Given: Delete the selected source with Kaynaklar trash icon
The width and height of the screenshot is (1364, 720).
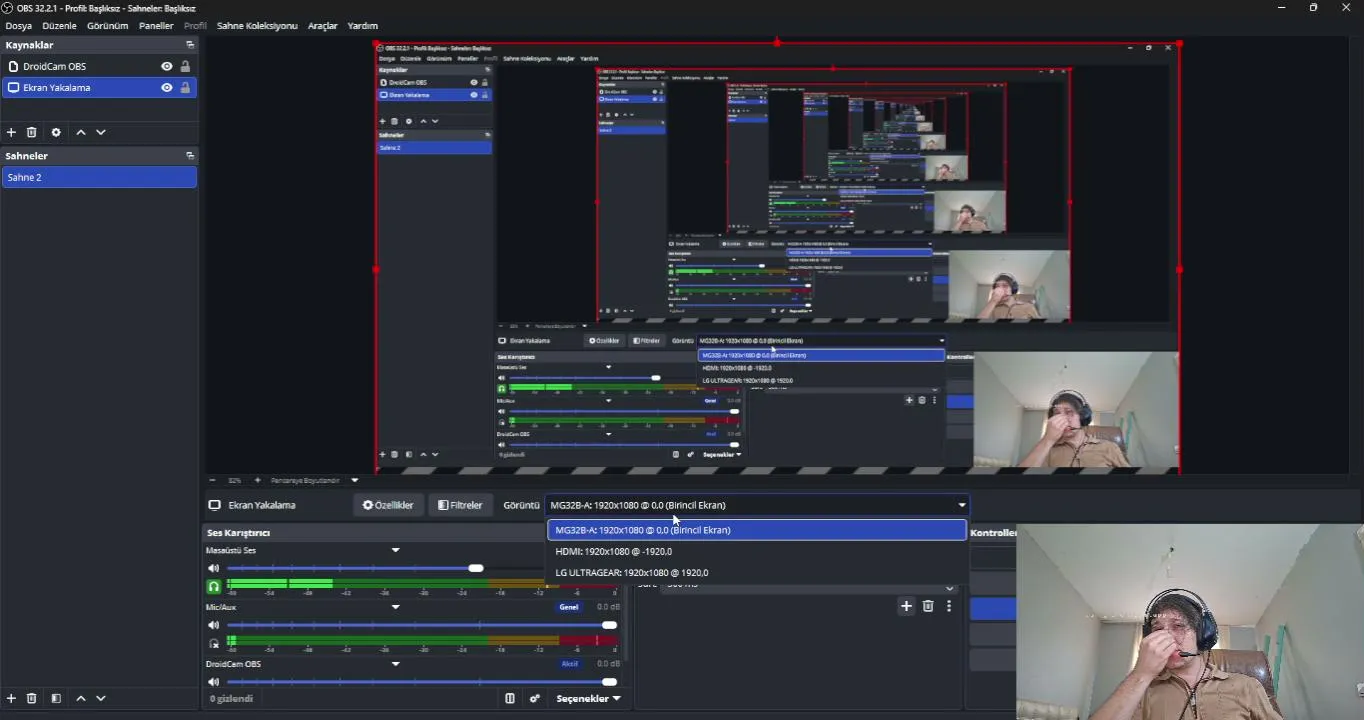Looking at the screenshot, I should (x=31, y=132).
